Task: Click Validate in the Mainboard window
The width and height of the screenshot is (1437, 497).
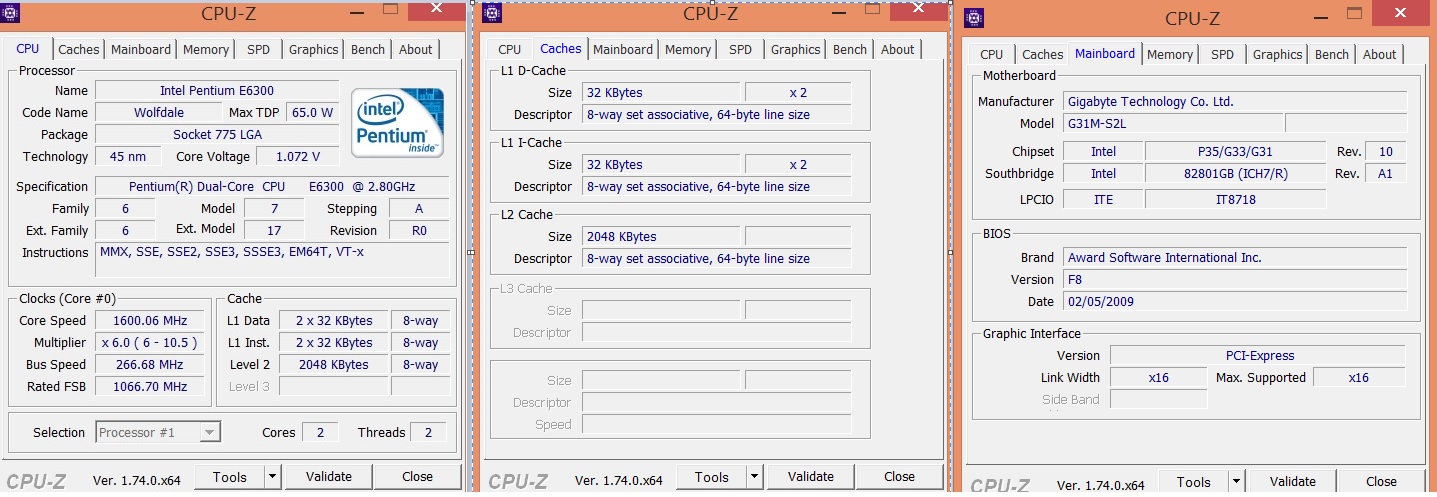Action: [x=1293, y=482]
